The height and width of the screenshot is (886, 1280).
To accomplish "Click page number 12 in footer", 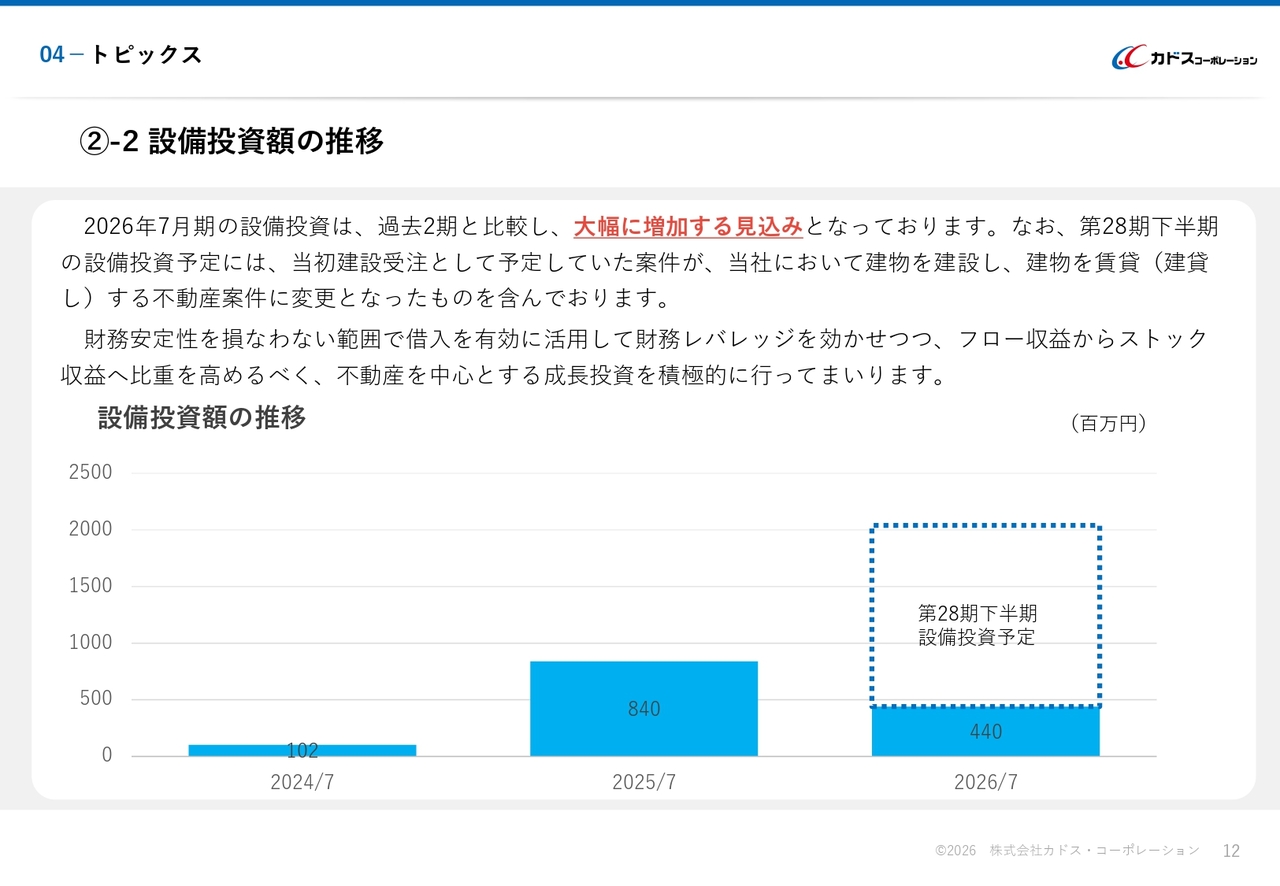I will pyautogui.click(x=1231, y=851).
